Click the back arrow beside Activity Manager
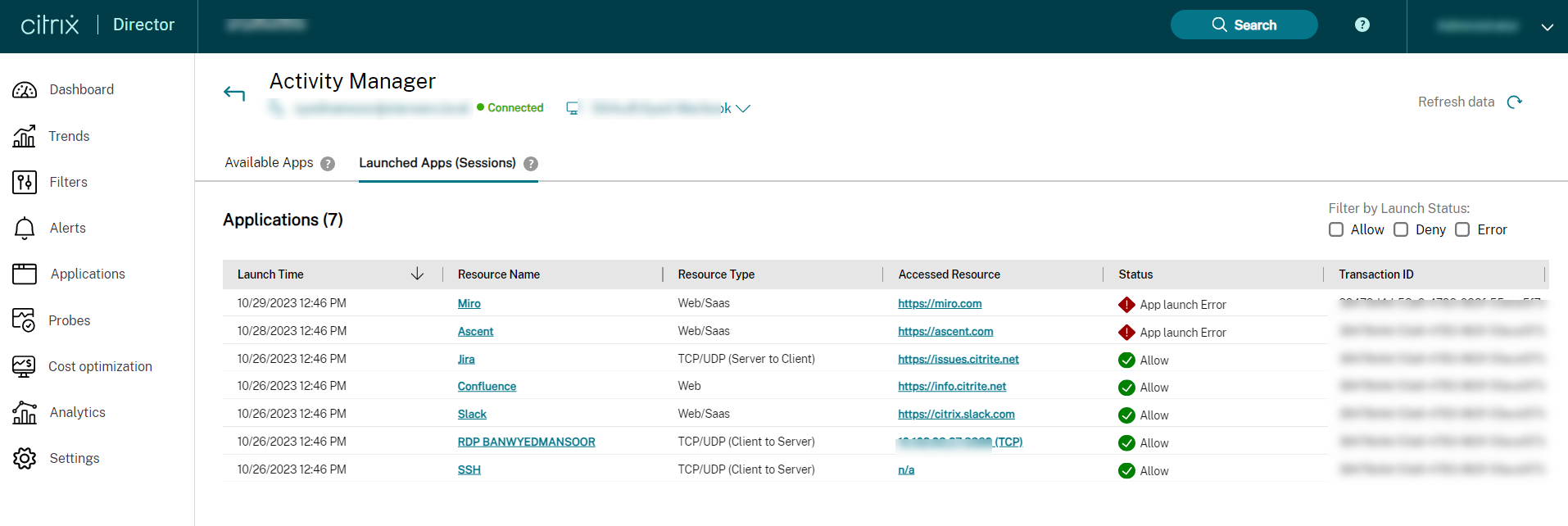This screenshot has width=1568, height=526. coord(234,93)
